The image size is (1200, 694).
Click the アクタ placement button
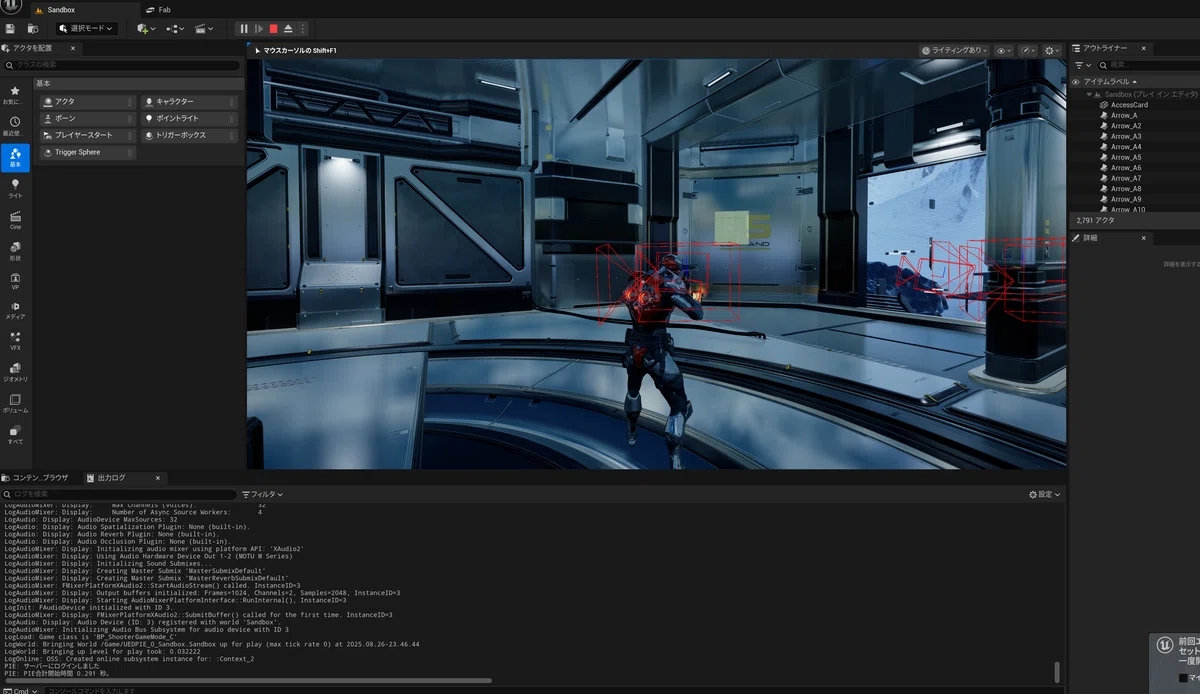(x=87, y=102)
